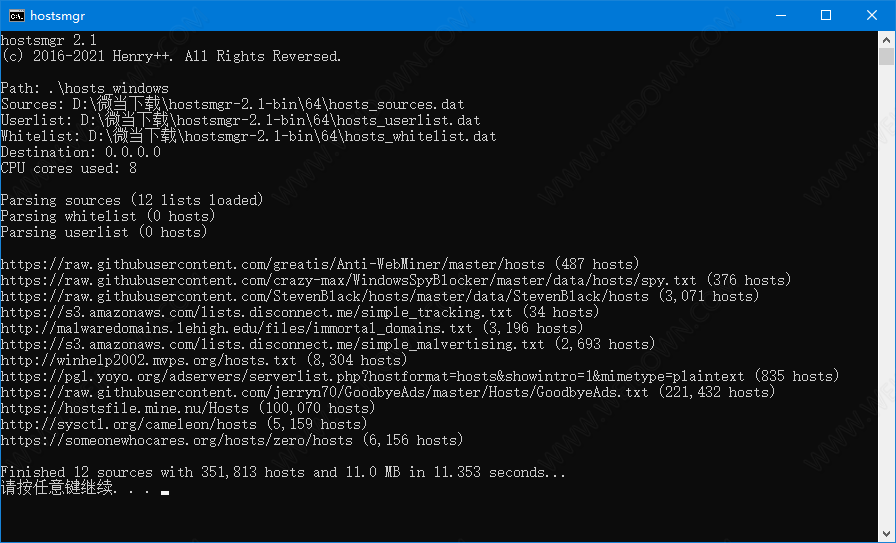Click the hostsmgr title text
The width and height of the screenshot is (896, 543).
click(57, 15)
